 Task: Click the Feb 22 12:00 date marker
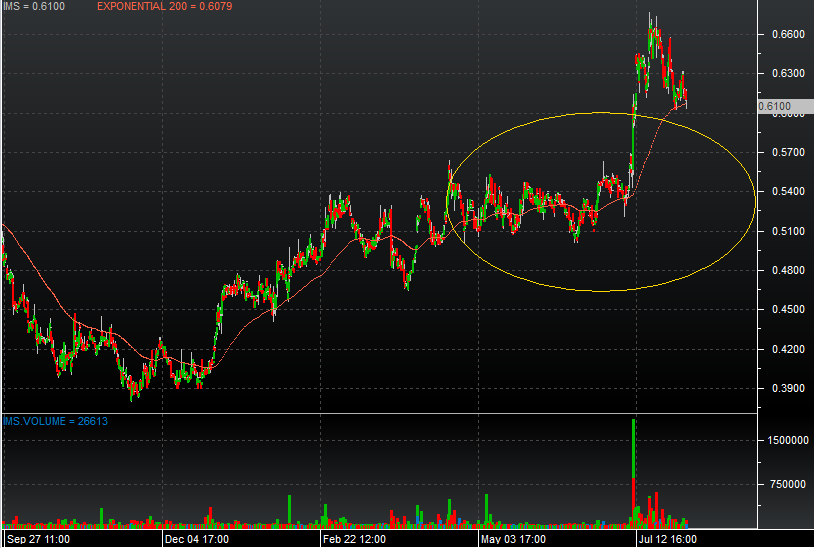pos(354,539)
